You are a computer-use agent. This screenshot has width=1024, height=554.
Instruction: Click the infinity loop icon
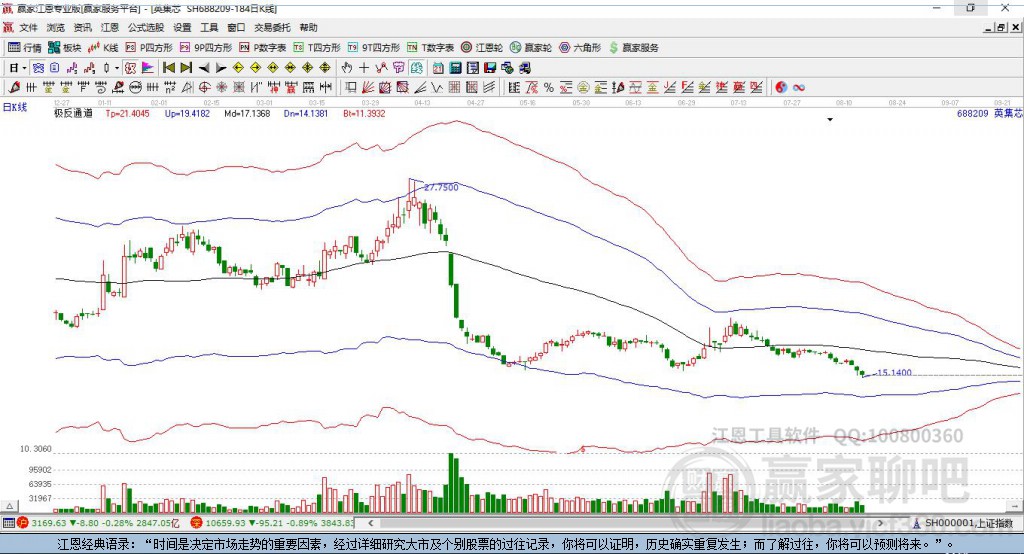[799, 88]
